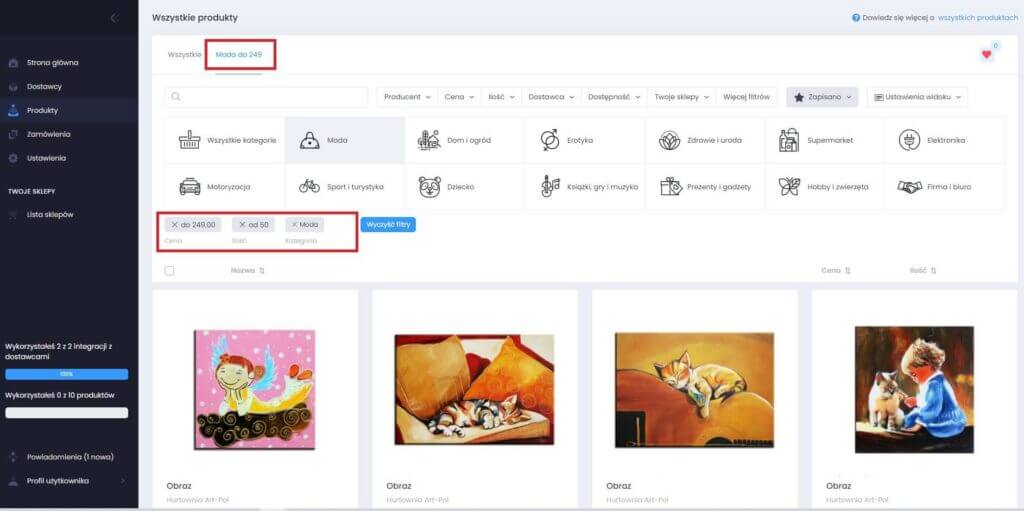Open the child with kitten painting thumbnail
The image size is (1024, 511).
[914, 390]
